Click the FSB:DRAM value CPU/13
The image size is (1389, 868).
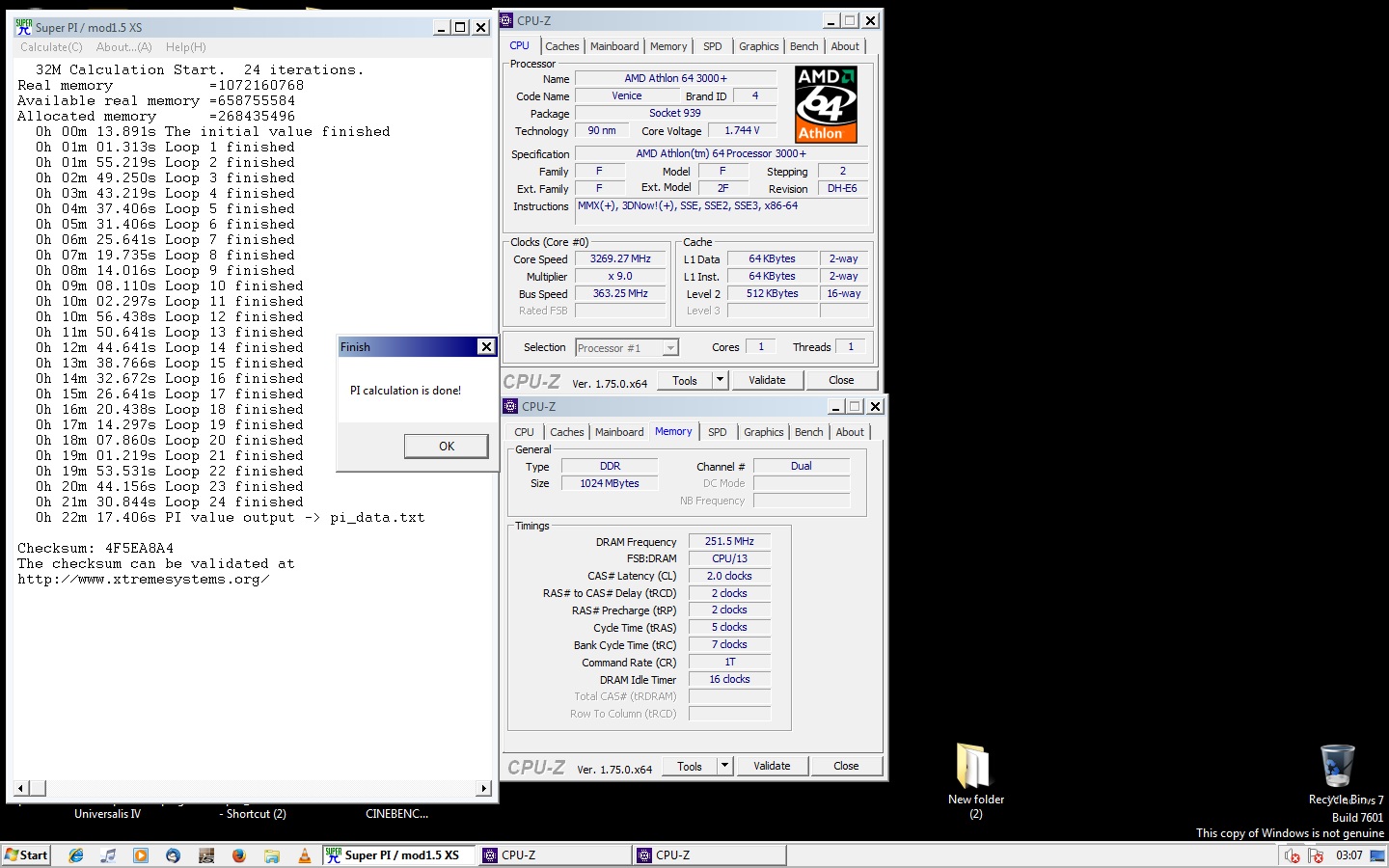729,558
